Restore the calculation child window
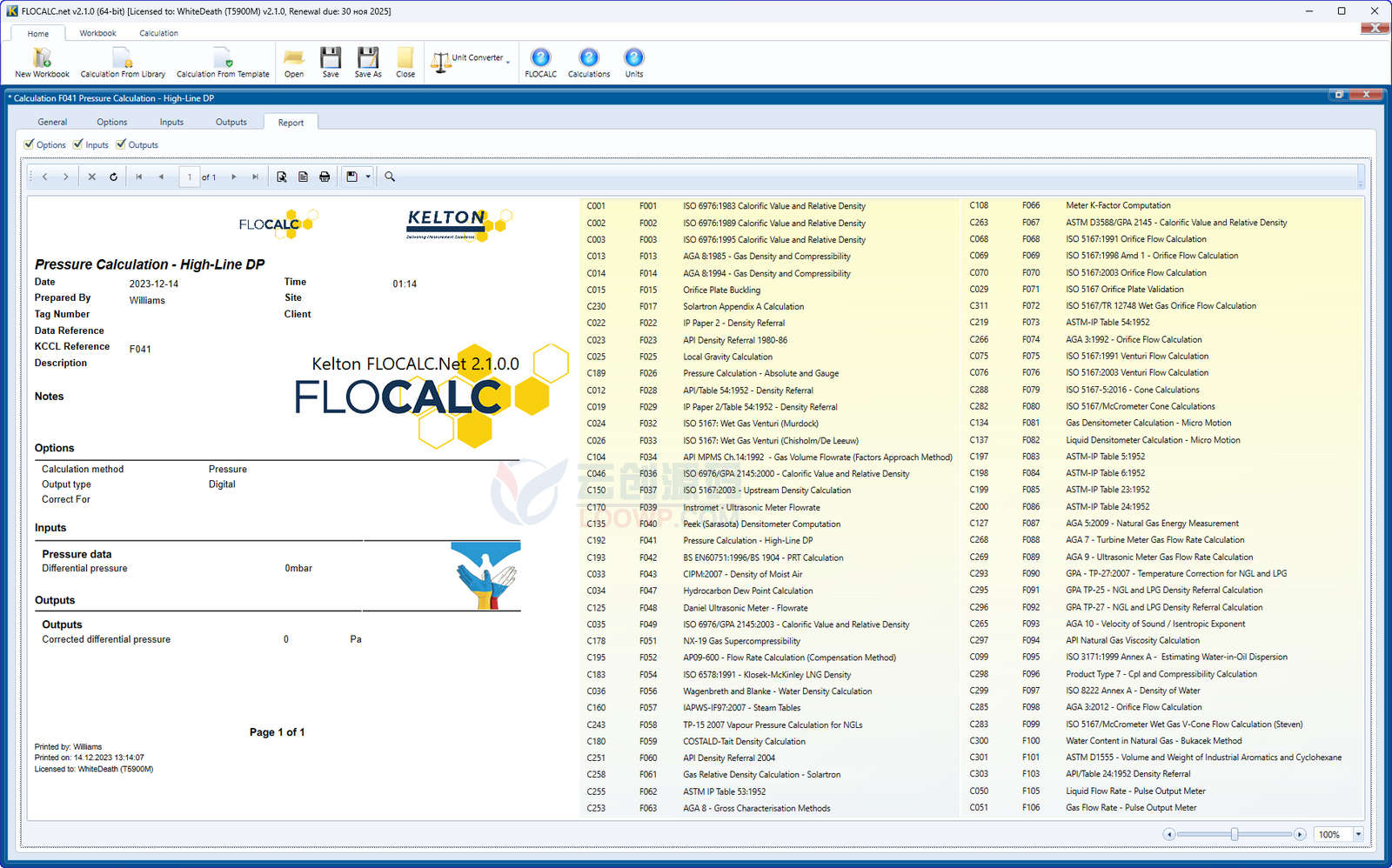The image size is (1392, 868). 1339,94
